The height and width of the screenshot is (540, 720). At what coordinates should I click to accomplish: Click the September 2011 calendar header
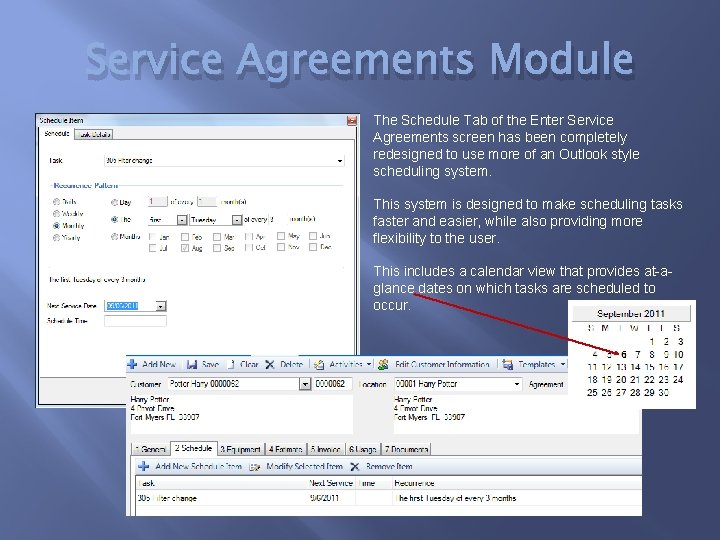(631, 314)
